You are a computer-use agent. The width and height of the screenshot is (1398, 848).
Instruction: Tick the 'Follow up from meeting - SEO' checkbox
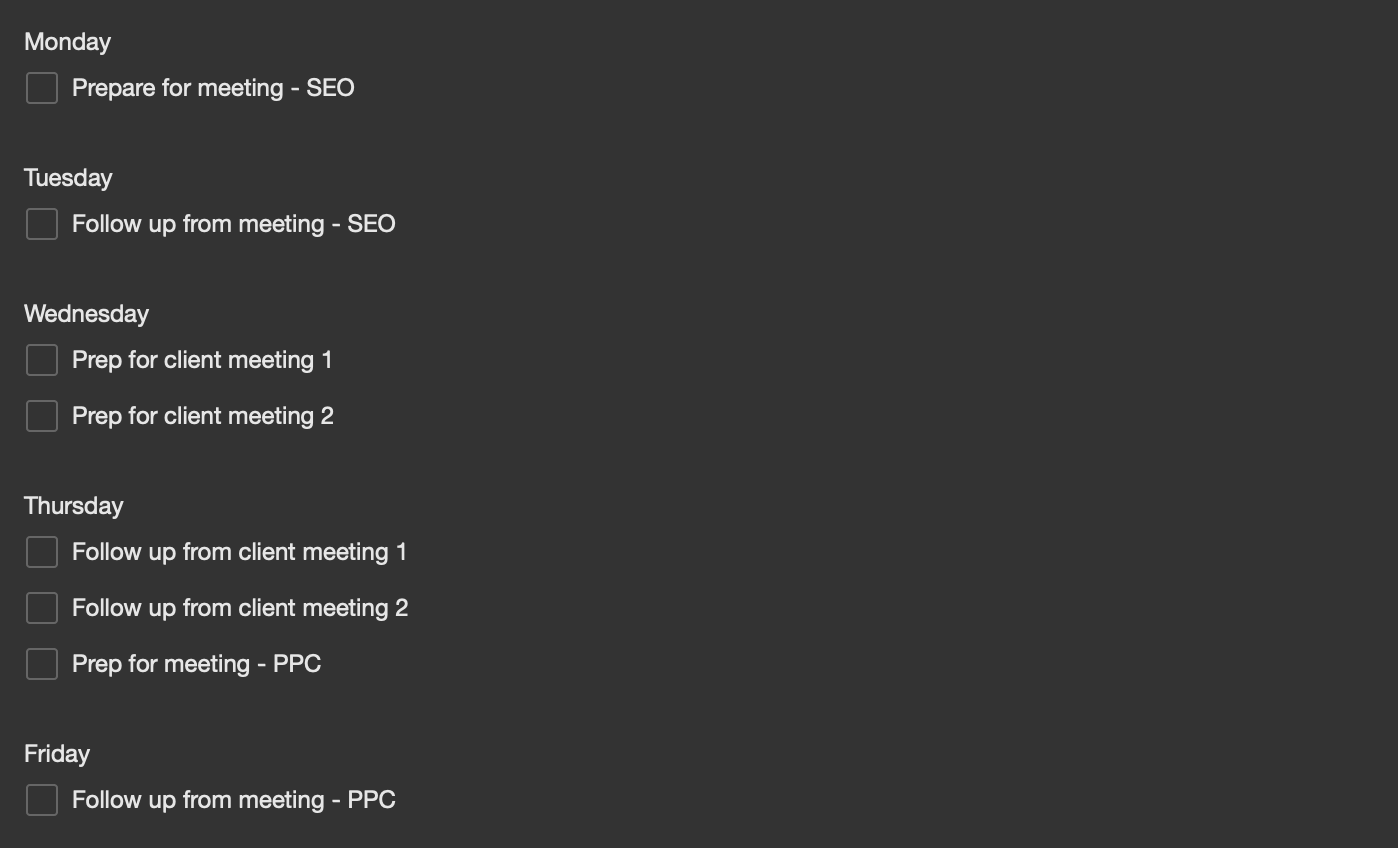[42, 224]
